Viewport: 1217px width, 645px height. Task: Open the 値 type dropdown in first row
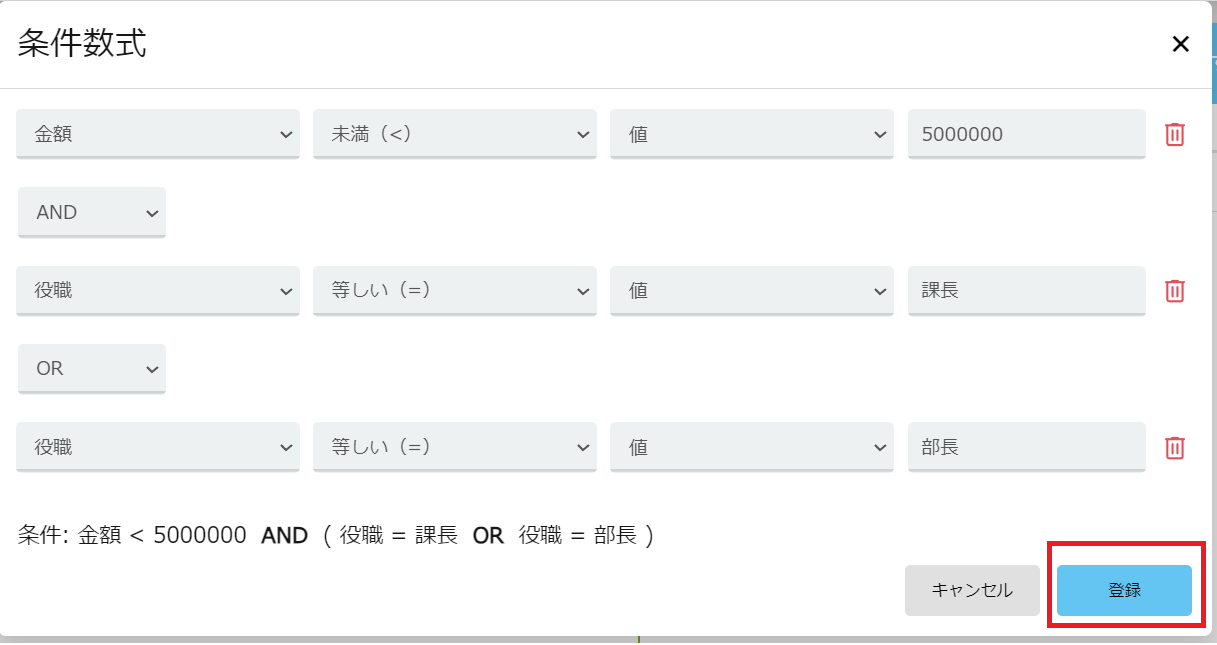(752, 134)
